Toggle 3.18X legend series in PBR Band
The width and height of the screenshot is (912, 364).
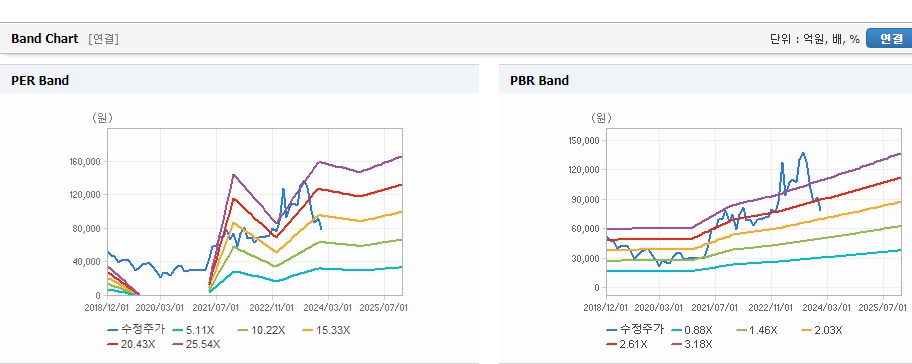(692, 344)
